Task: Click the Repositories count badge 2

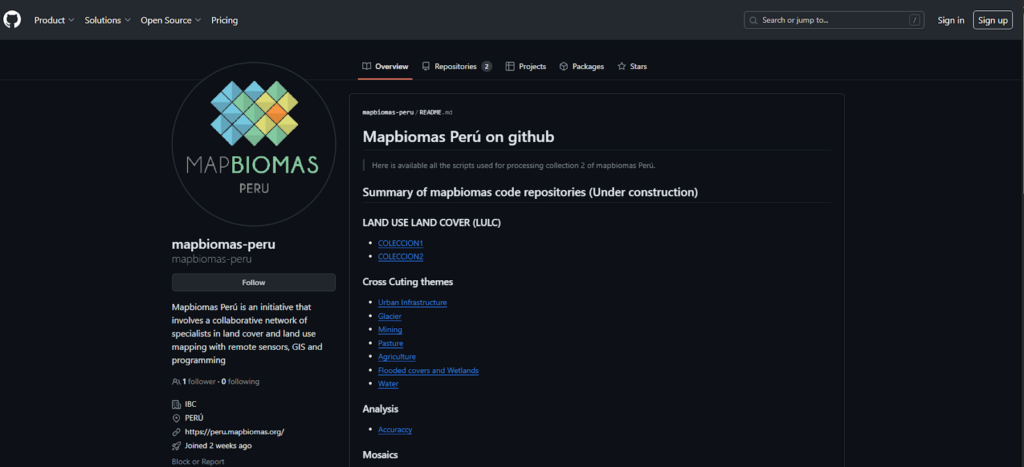Action: (x=487, y=67)
